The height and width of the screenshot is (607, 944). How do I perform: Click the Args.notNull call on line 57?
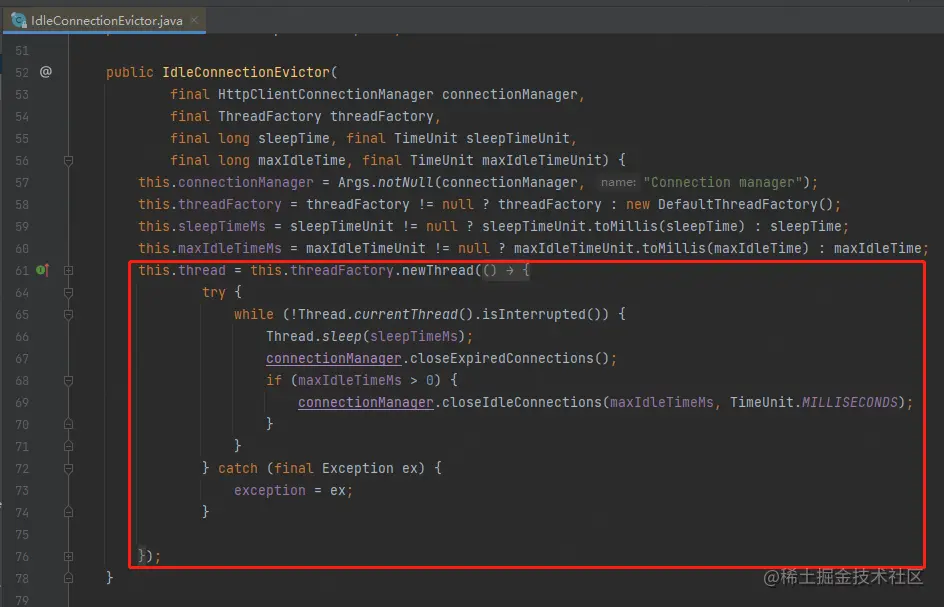[385, 182]
